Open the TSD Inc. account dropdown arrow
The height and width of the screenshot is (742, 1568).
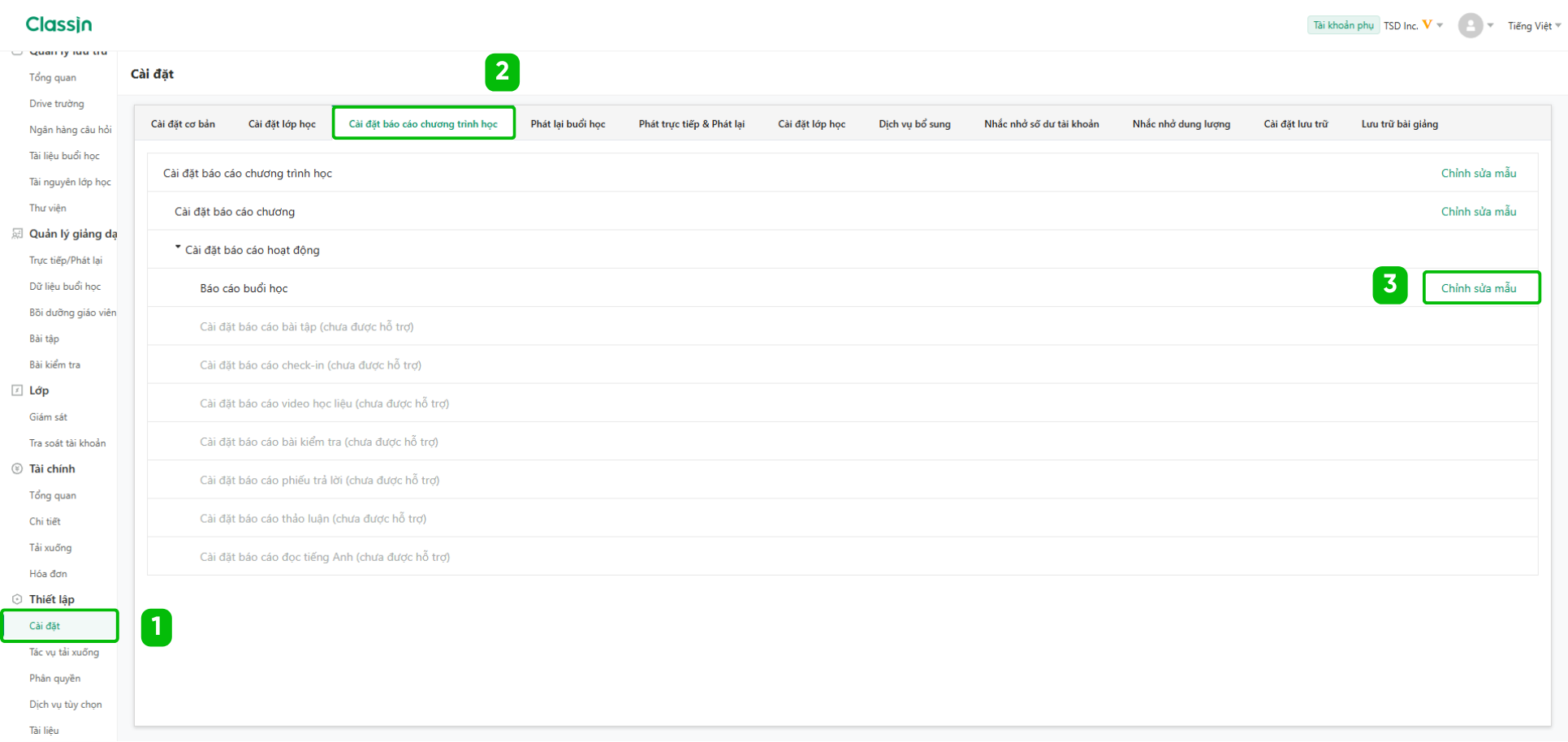1440,25
